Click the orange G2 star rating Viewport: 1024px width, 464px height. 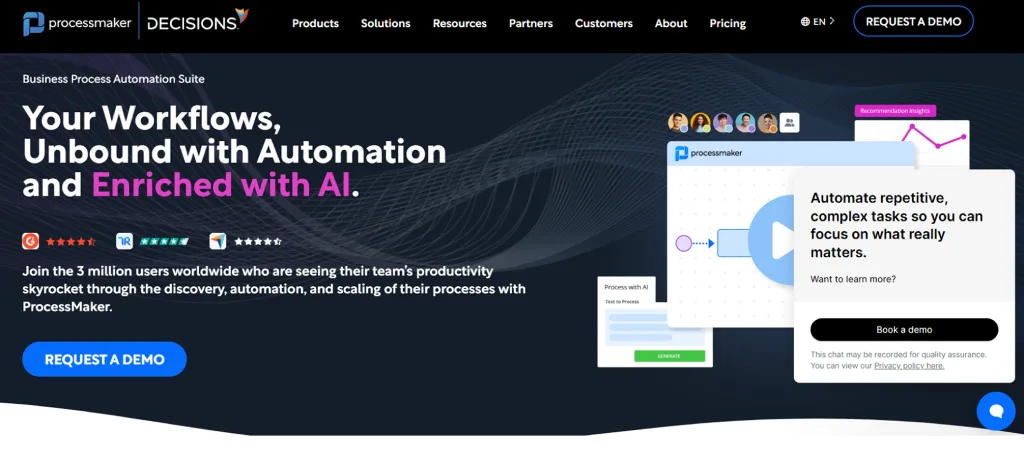(x=71, y=242)
